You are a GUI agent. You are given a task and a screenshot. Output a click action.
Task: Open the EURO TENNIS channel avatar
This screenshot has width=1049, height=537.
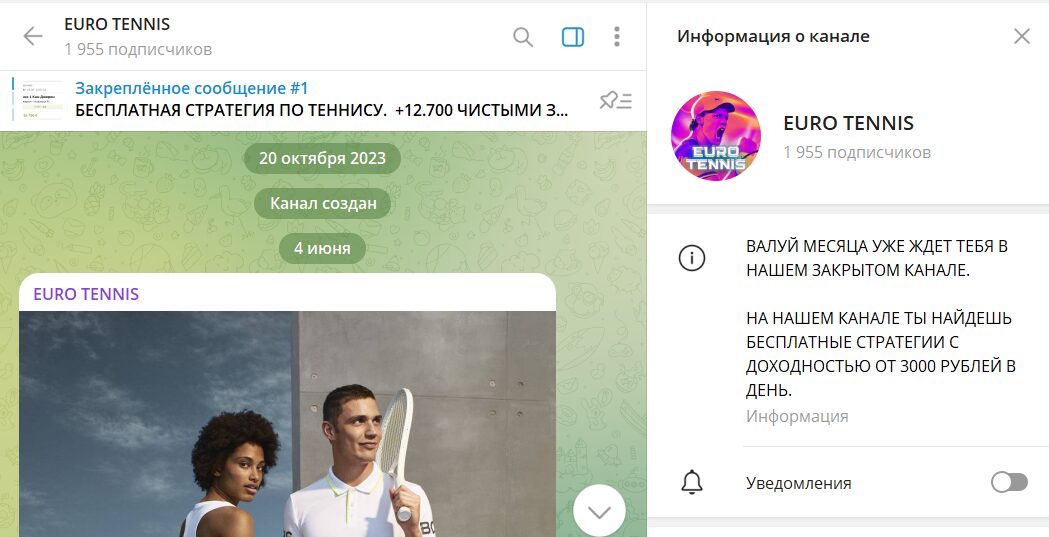(716, 136)
